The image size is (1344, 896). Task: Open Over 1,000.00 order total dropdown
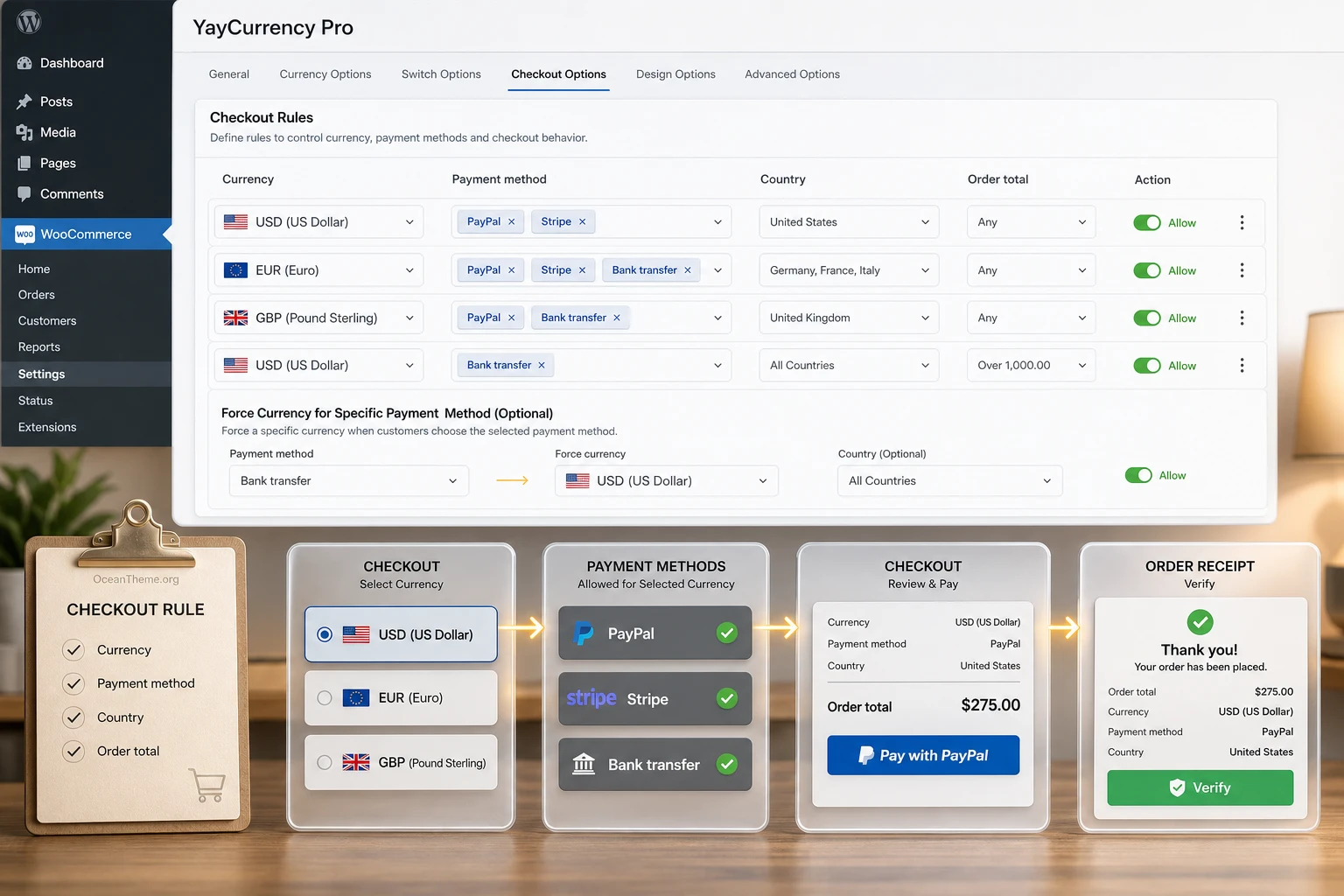1032,365
